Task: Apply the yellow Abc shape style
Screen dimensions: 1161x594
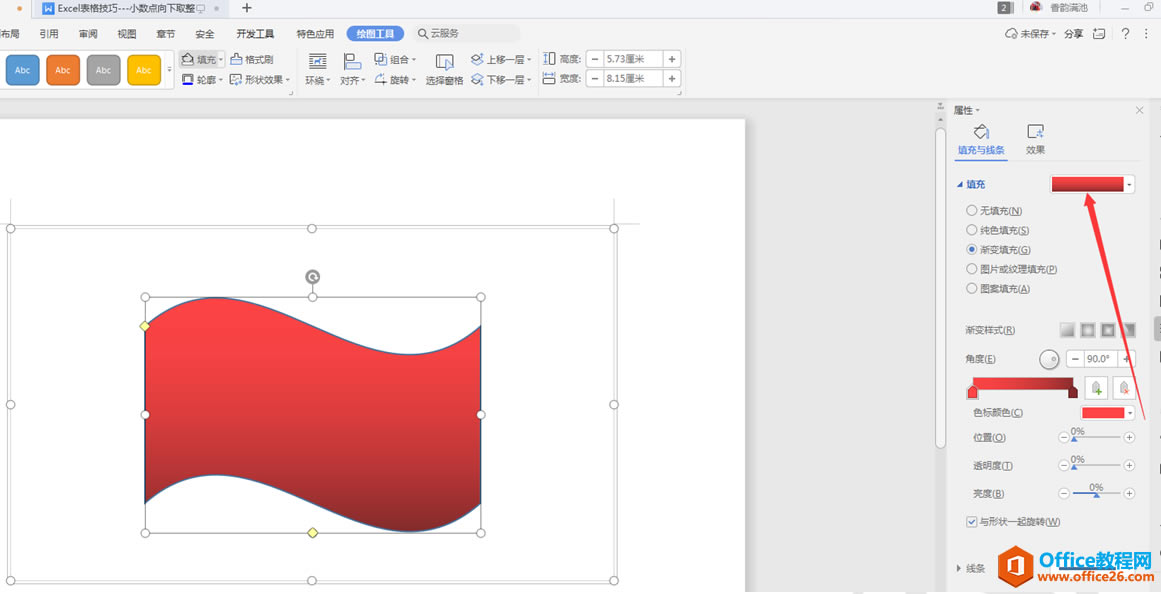Action: click(x=144, y=70)
